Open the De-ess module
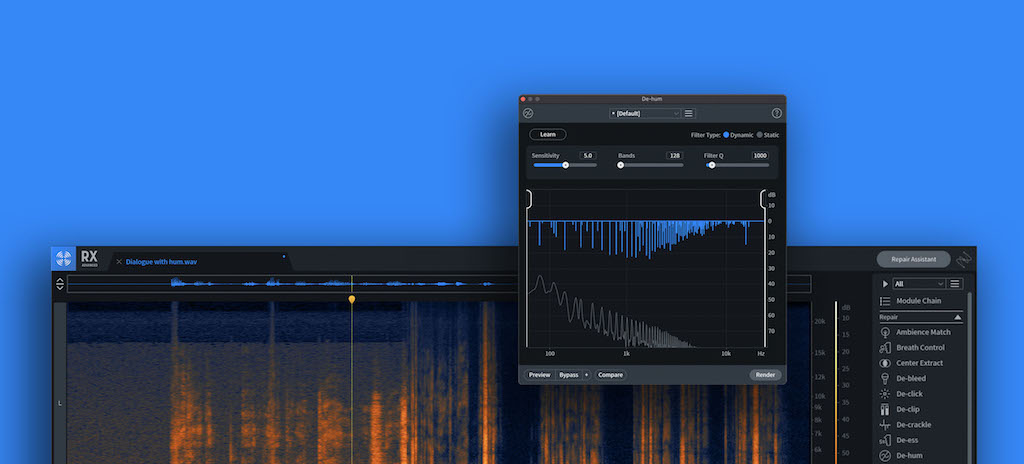This screenshot has width=1024, height=464. (x=899, y=440)
